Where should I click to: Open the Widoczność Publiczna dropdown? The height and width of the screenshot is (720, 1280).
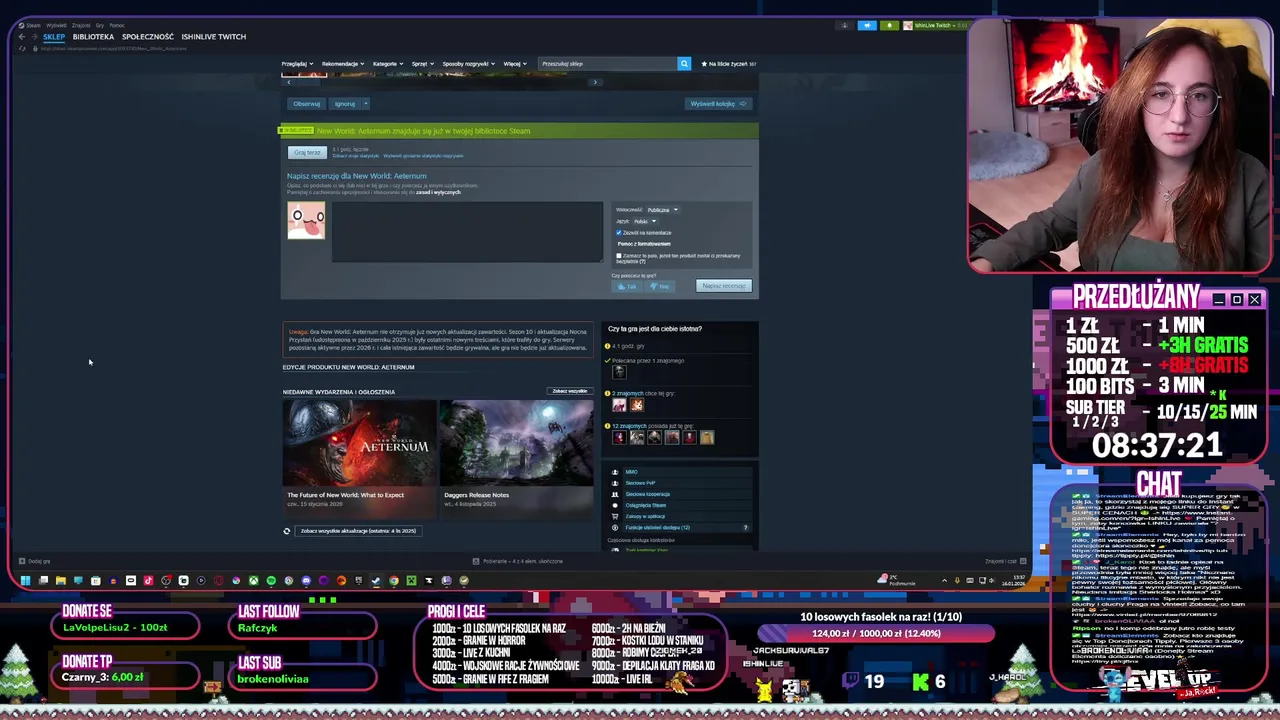663,210
